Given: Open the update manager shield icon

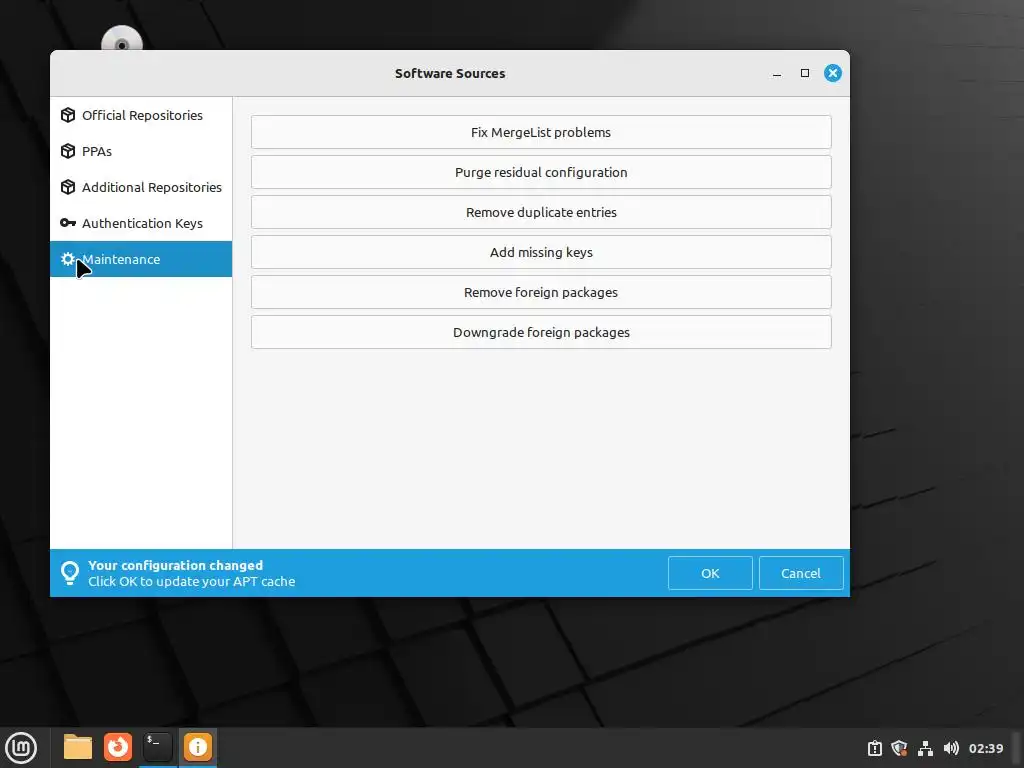Looking at the screenshot, I should [x=899, y=748].
